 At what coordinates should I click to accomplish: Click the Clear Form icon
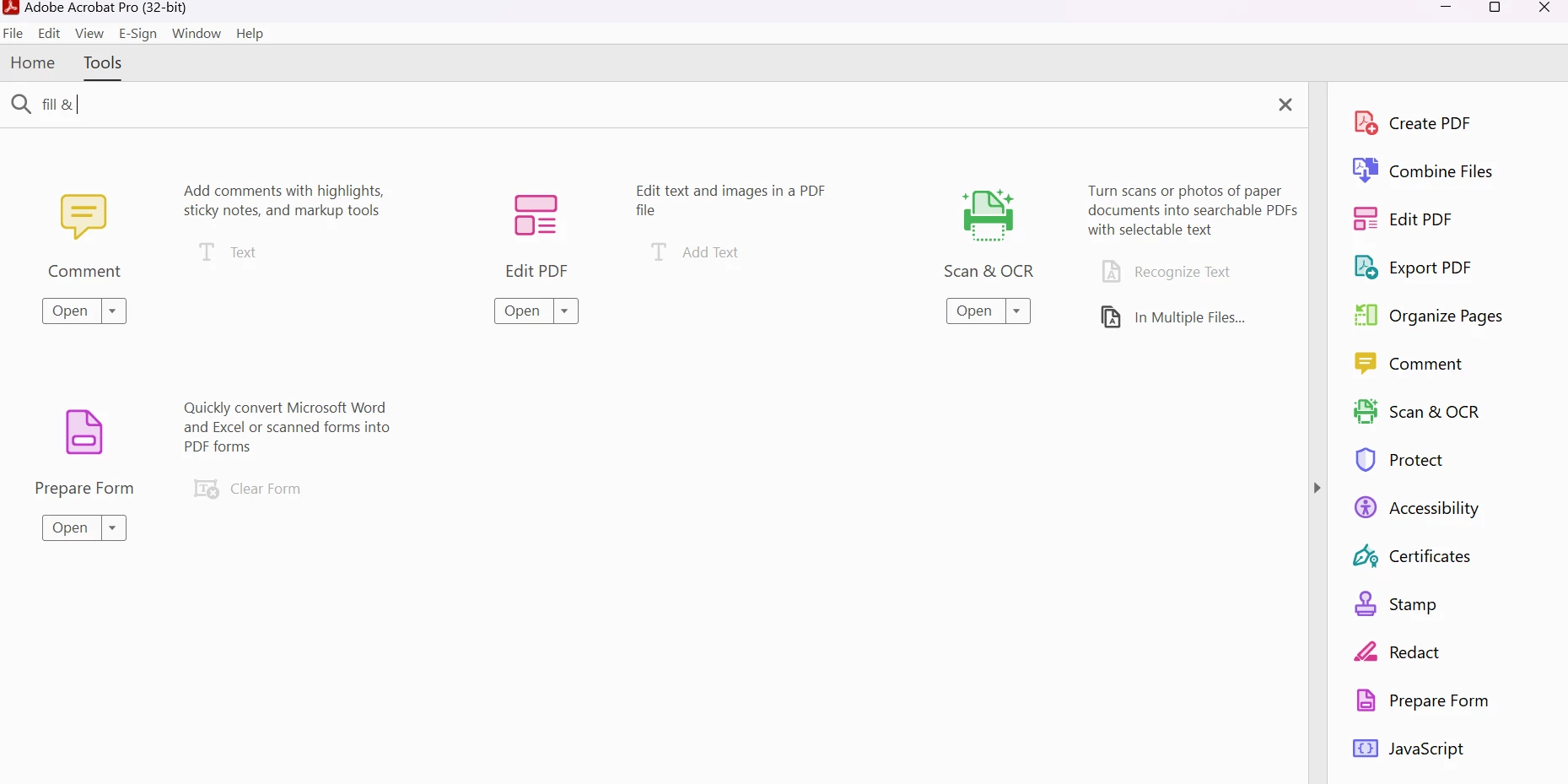click(207, 489)
